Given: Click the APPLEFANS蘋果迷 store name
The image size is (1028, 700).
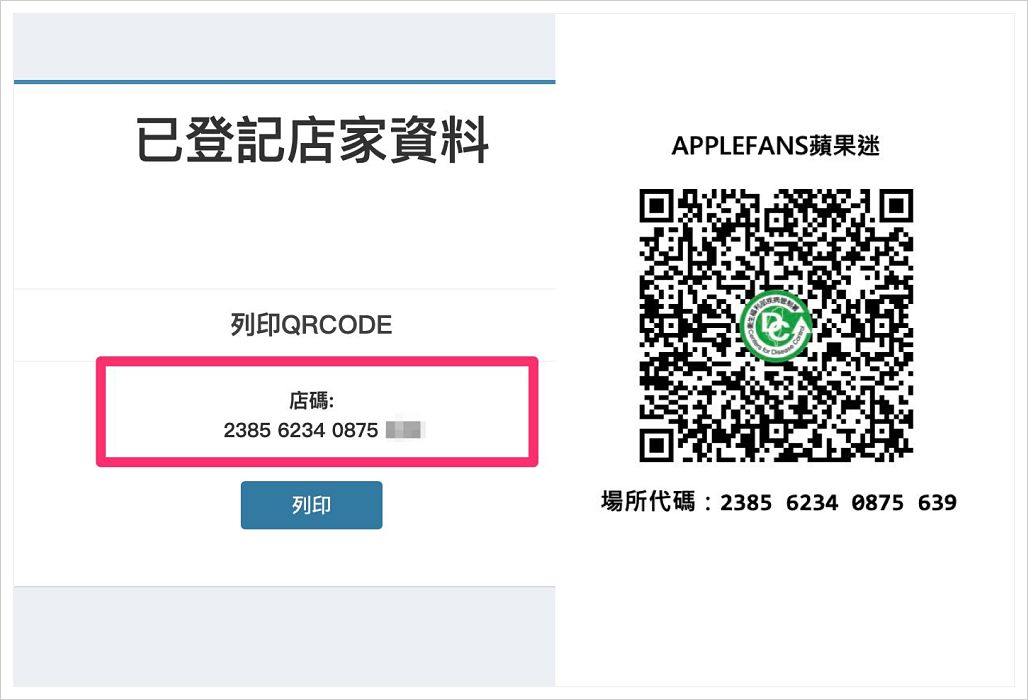Looking at the screenshot, I should (776, 145).
